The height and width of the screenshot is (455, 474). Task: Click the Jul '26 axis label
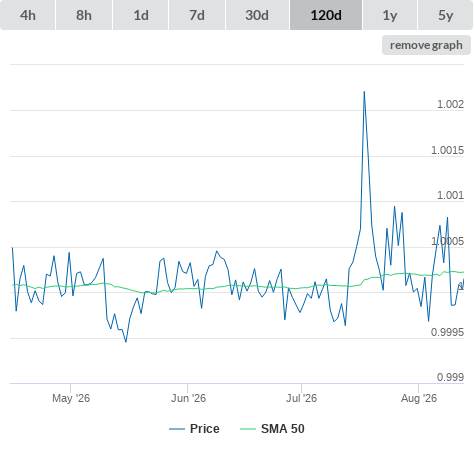click(301, 398)
